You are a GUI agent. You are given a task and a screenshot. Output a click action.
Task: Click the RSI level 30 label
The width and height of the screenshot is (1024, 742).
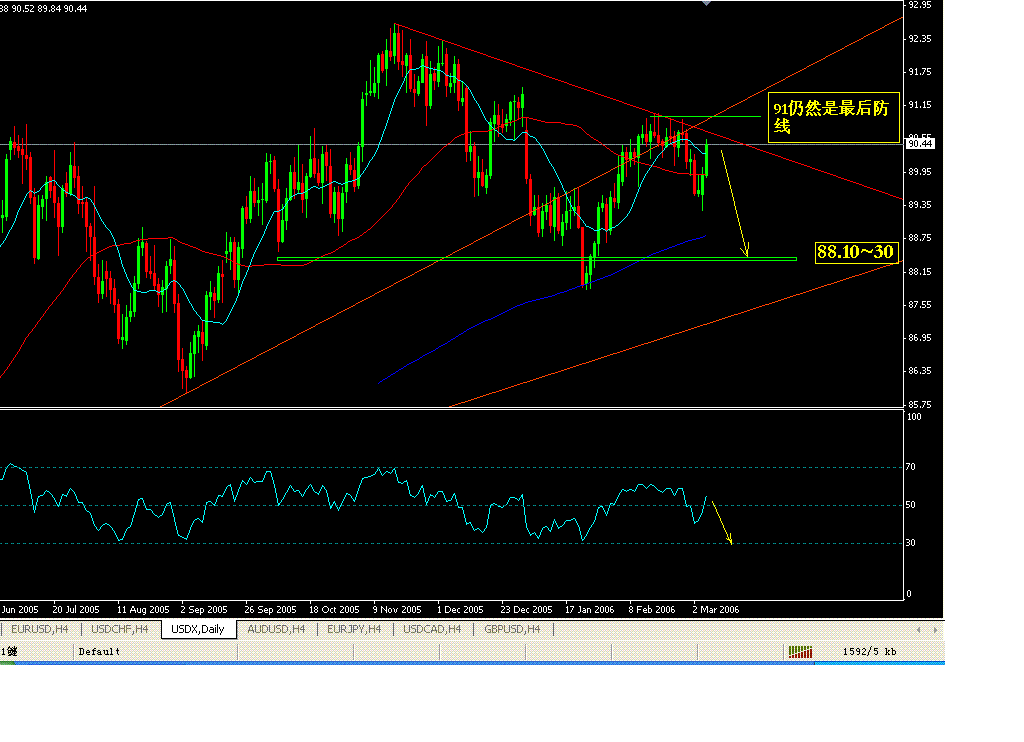911,542
